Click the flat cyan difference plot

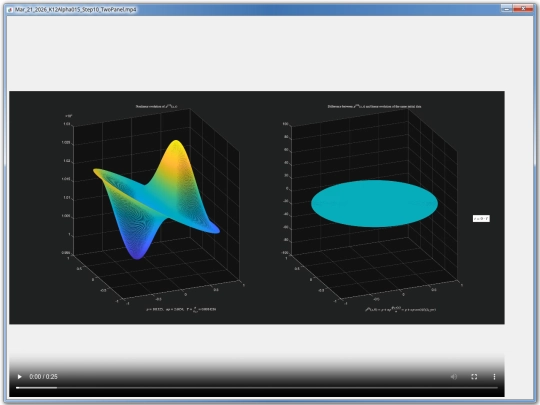click(374, 204)
